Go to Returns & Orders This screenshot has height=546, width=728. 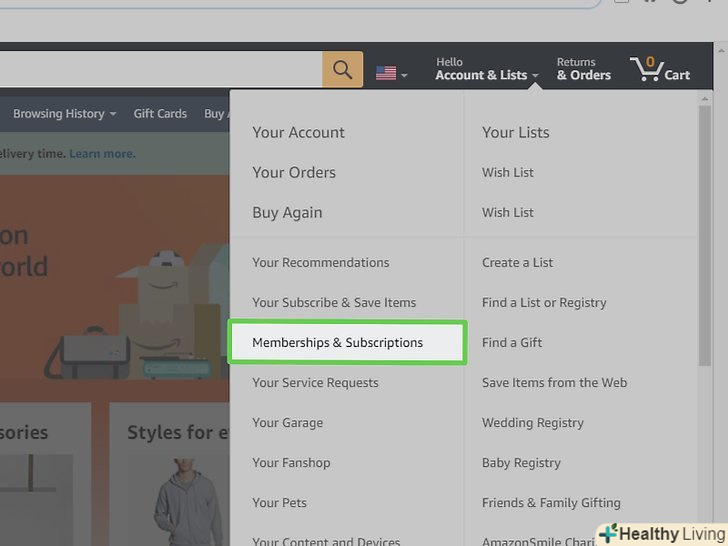584,69
